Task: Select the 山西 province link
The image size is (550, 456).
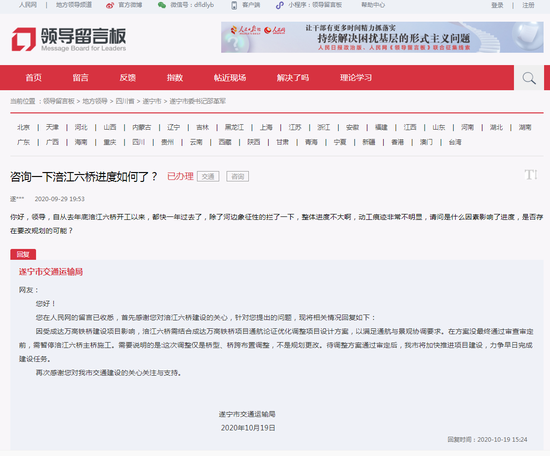Action: point(110,127)
